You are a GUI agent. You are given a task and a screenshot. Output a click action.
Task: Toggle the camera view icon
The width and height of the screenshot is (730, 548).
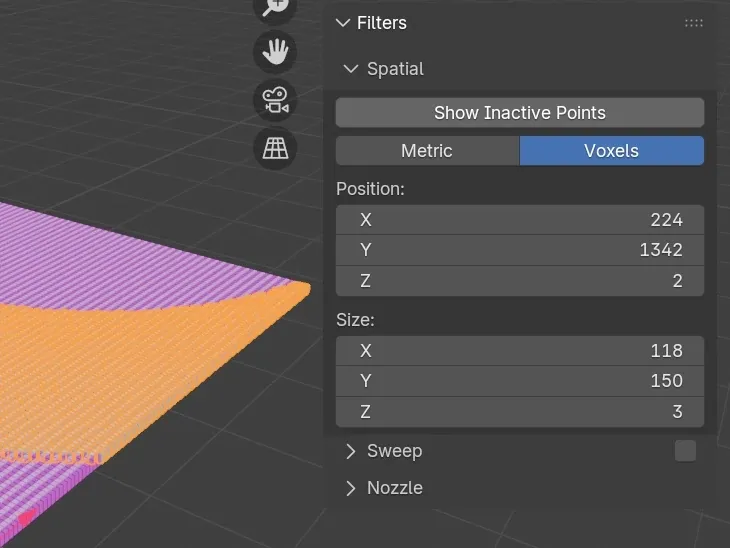pos(275,100)
